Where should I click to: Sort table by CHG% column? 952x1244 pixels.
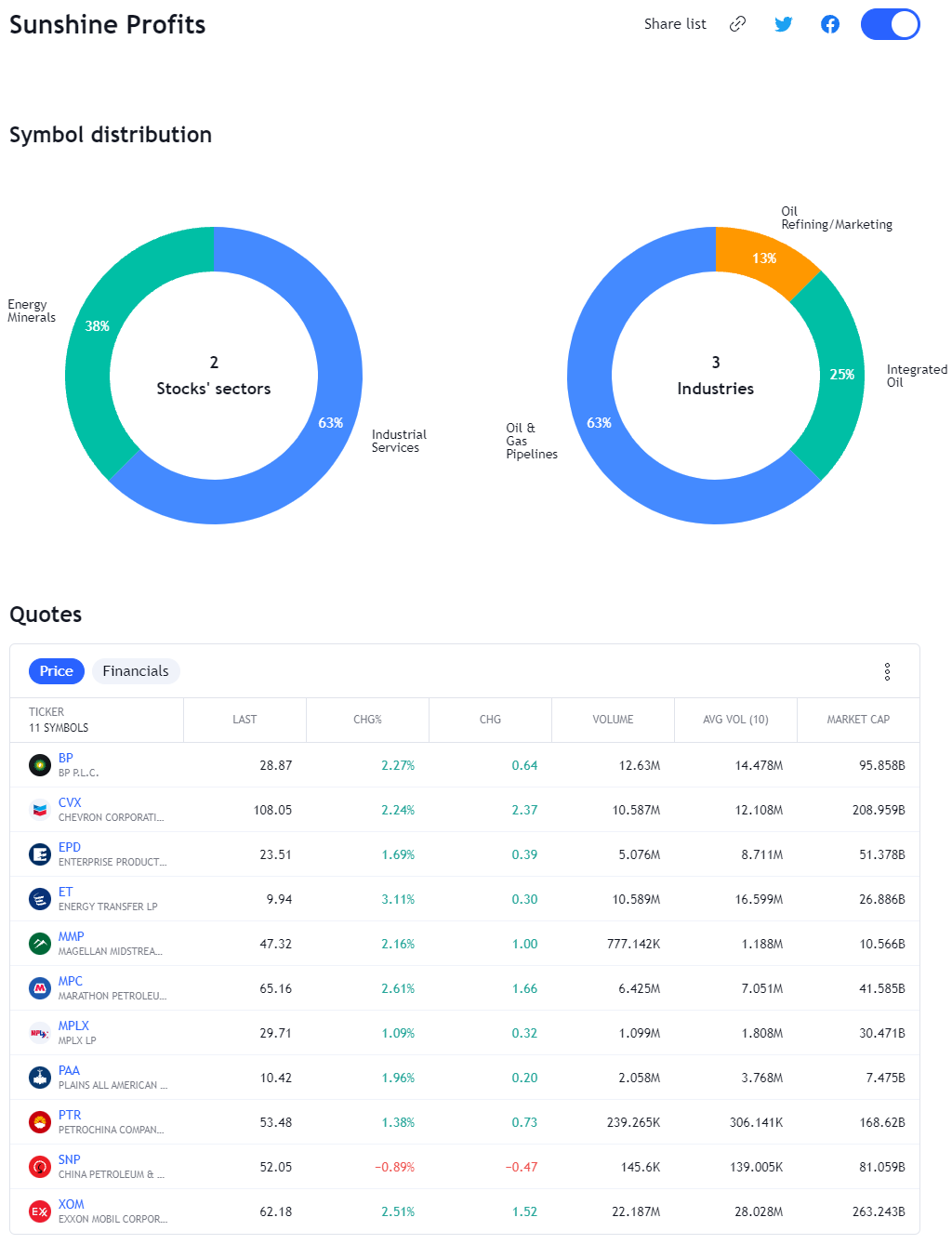click(x=367, y=720)
